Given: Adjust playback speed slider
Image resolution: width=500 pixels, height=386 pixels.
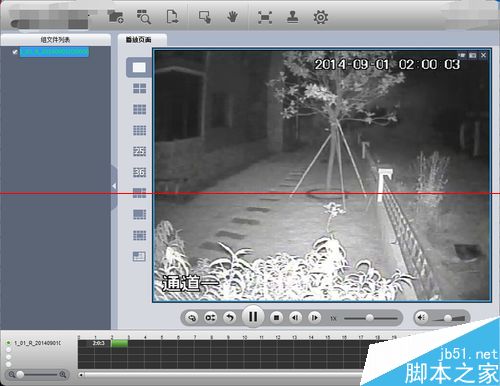Looking at the screenshot, I should click(x=370, y=318).
